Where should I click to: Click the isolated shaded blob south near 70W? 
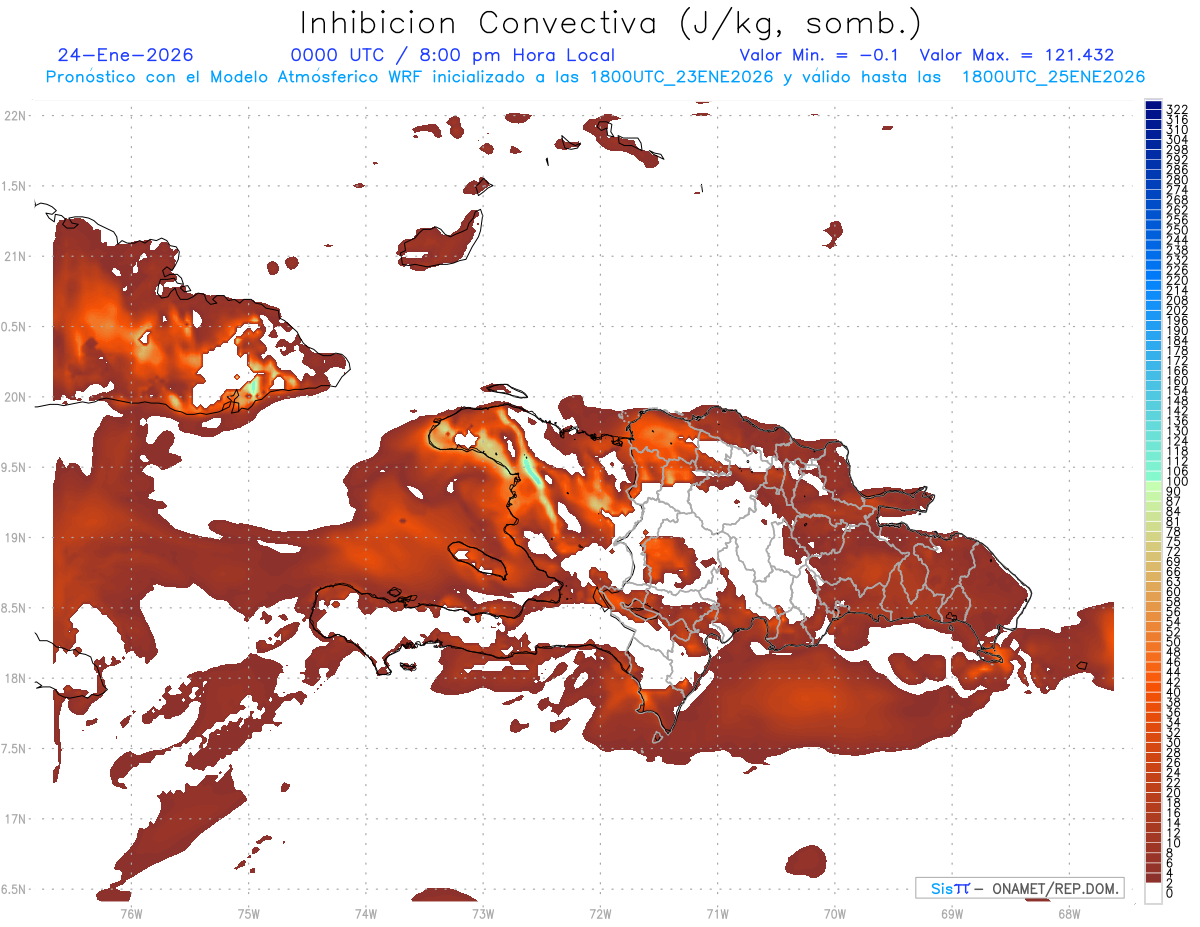[x=806, y=859]
